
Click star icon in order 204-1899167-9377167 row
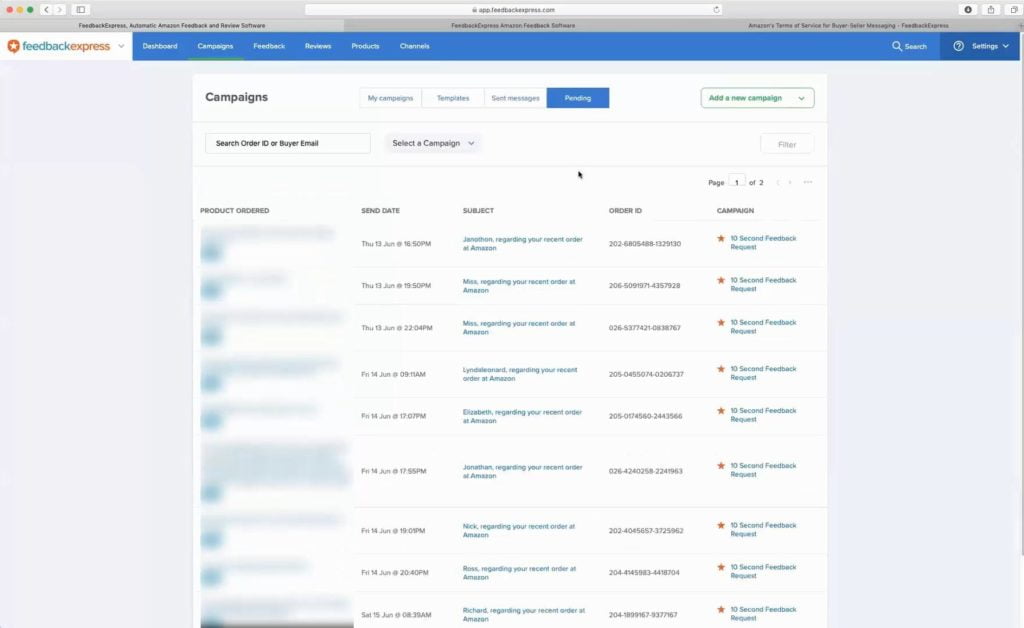click(721, 609)
